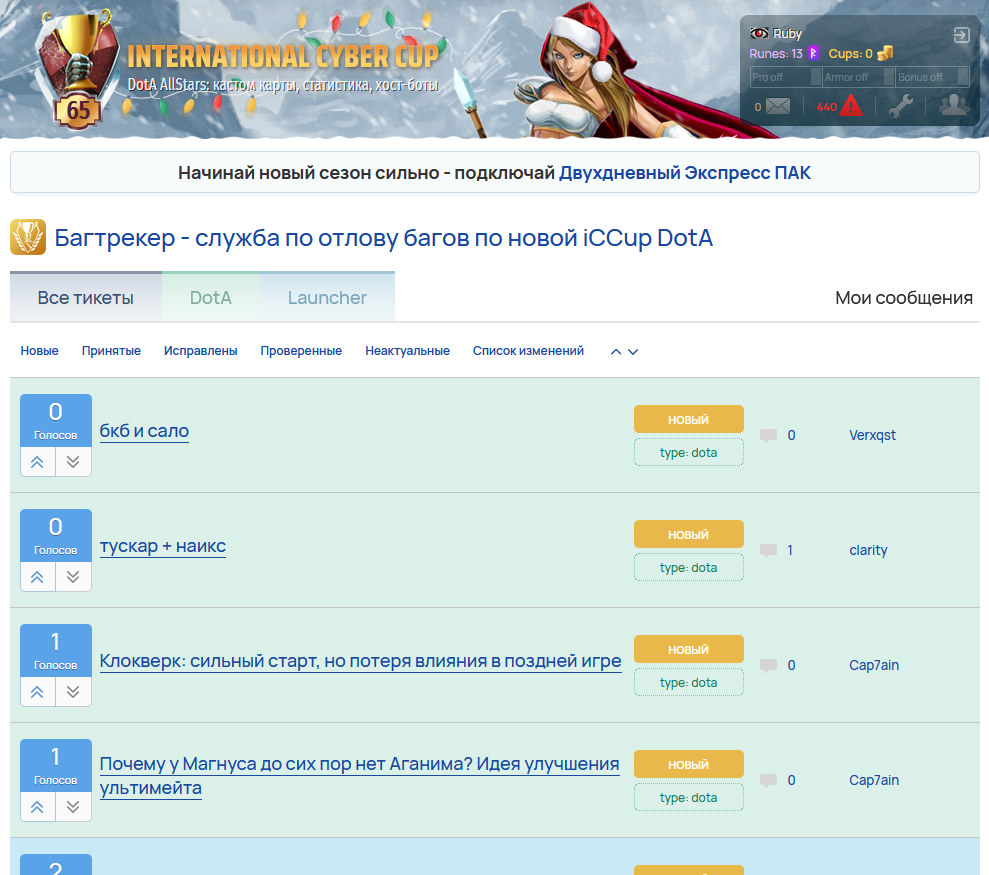Viewport: 989px width, 875px height.
Task: Toggle the Bonus off switch
Action: pos(932,77)
